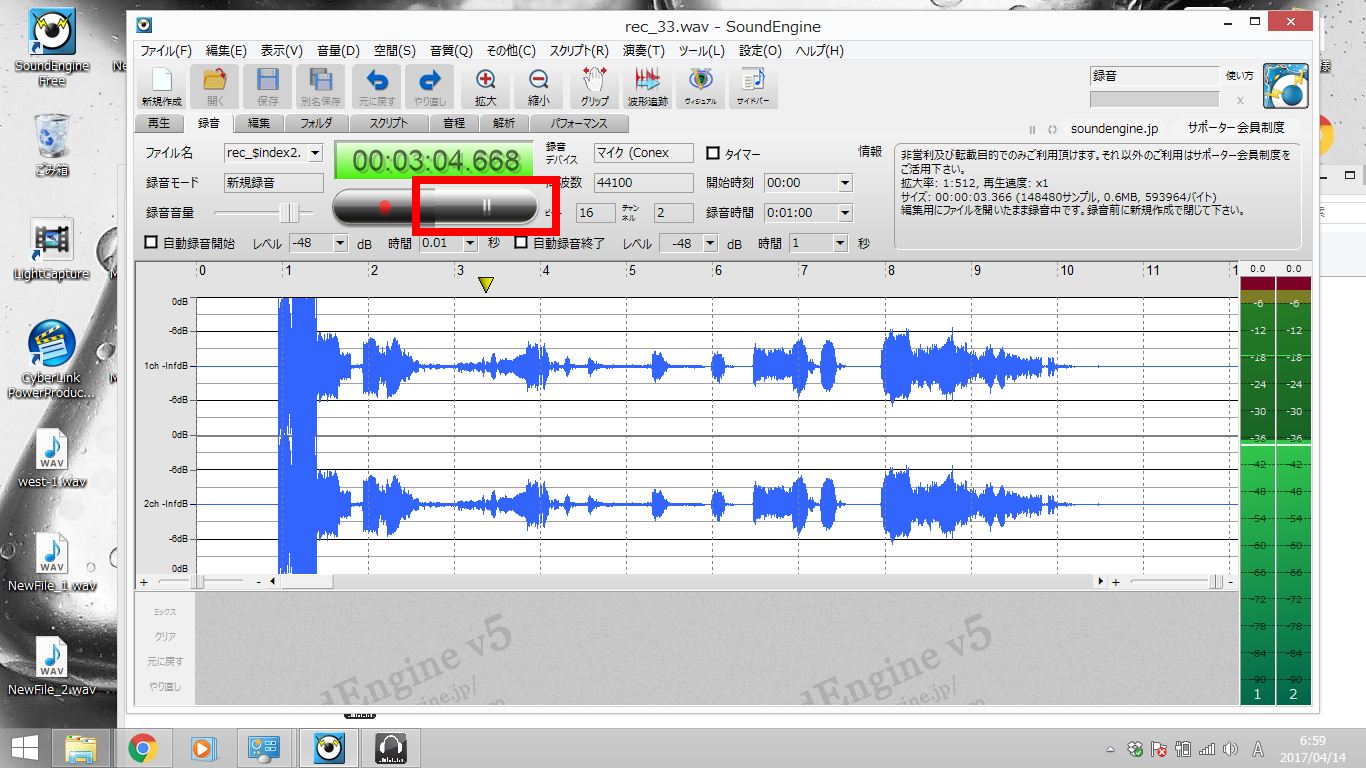Image resolution: width=1366 pixels, height=768 pixels.
Task: Open the soundengine.jp link
Action: 1114,128
